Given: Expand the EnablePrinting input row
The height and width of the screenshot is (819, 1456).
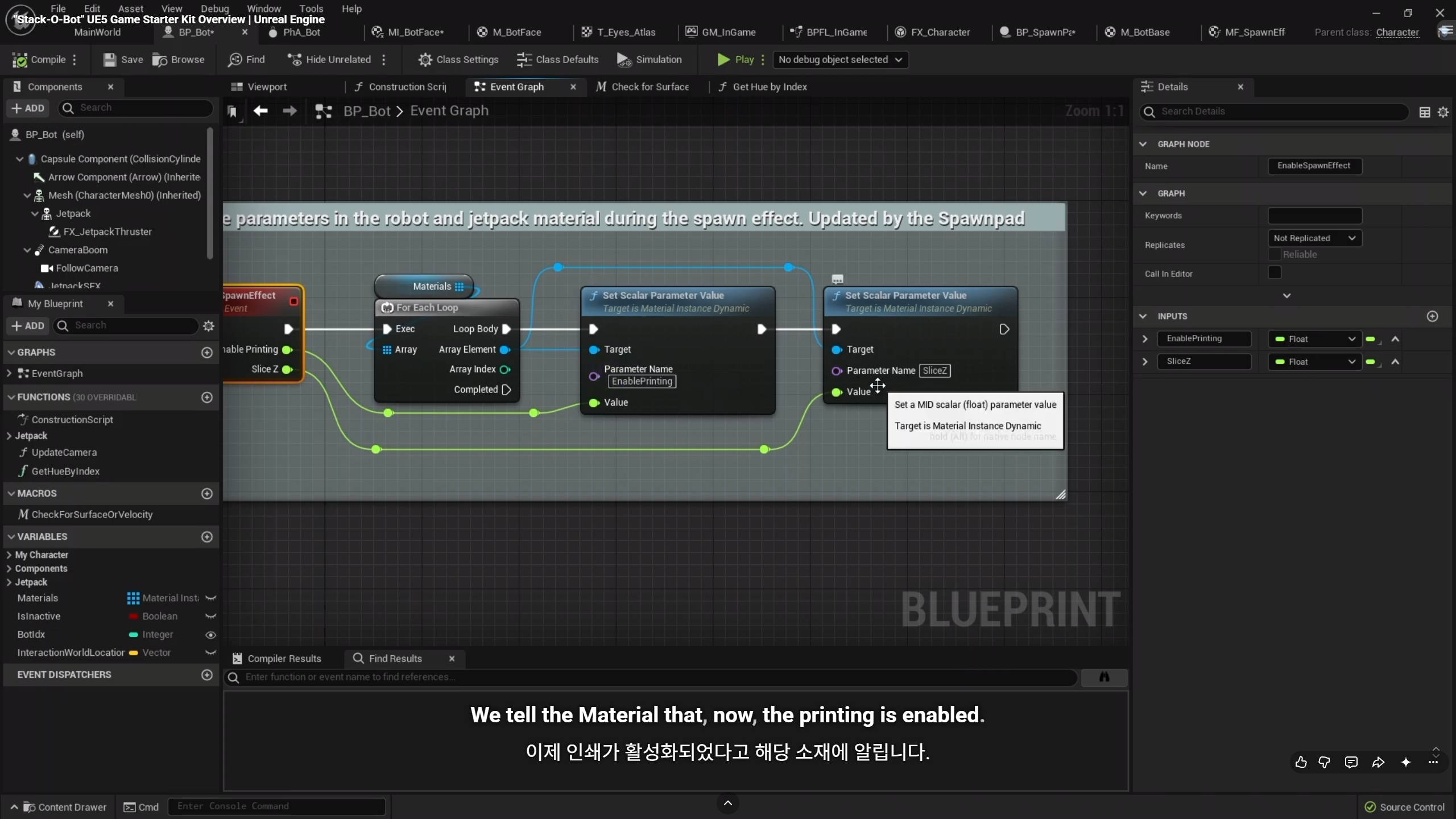Looking at the screenshot, I should pos(1144,339).
